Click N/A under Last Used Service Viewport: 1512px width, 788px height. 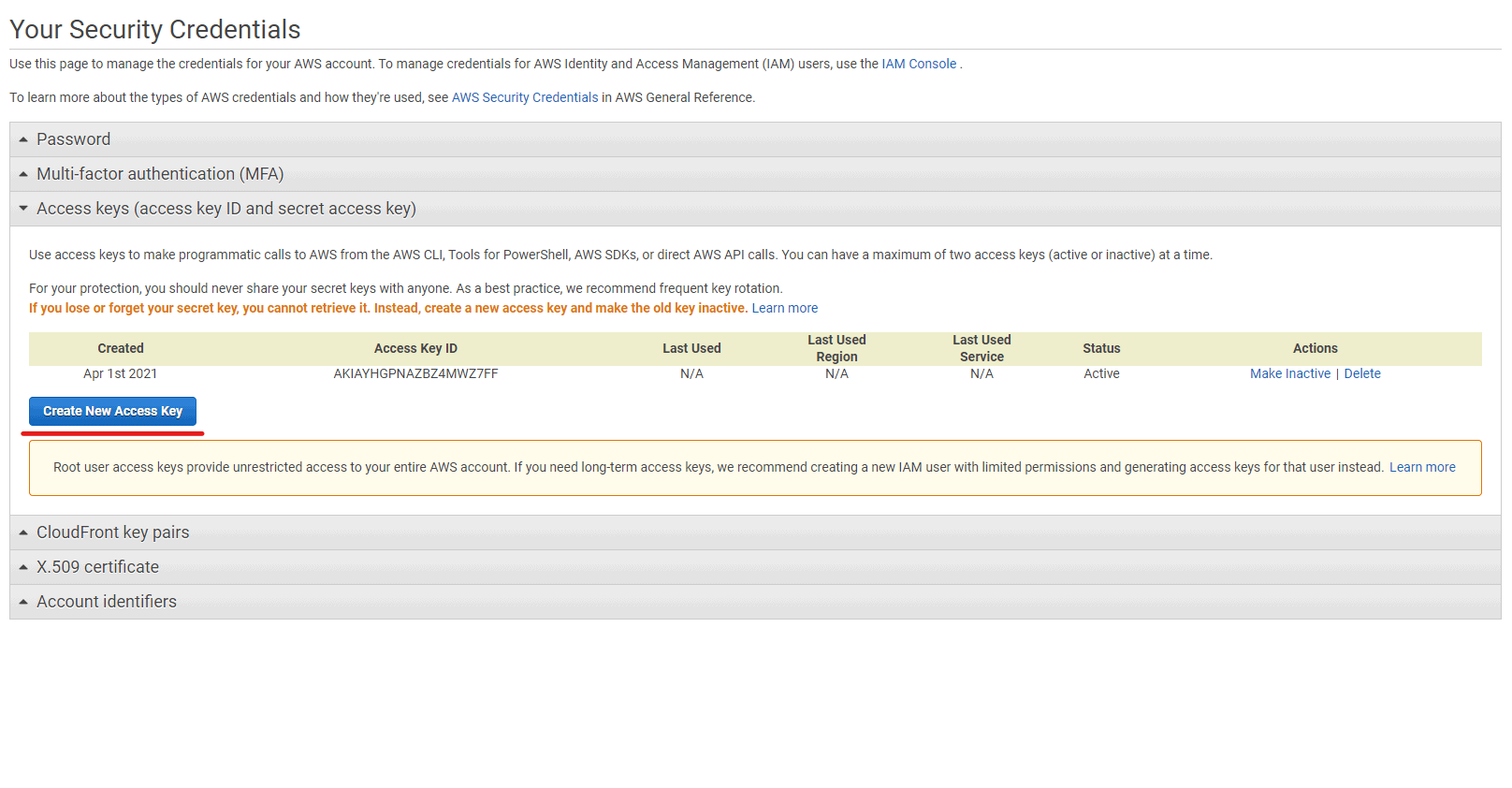pyautogui.click(x=981, y=373)
